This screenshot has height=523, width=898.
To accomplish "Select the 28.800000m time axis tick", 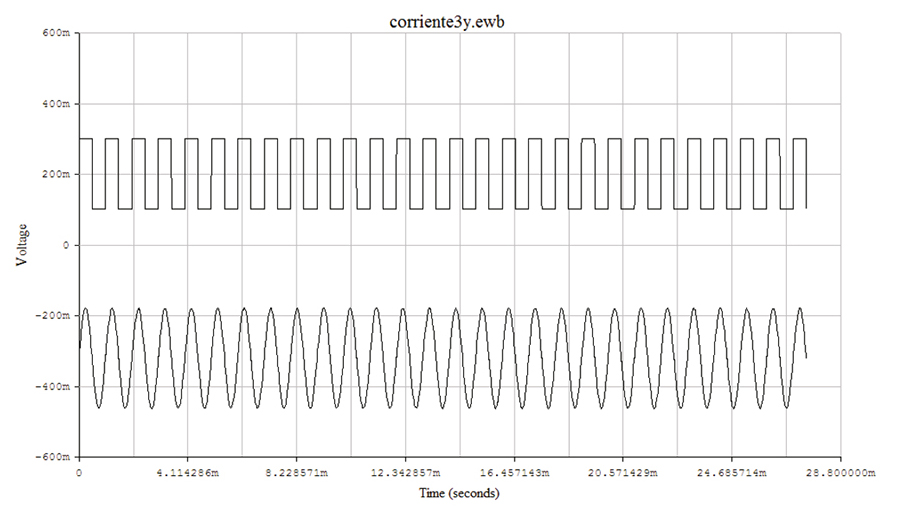I will tap(838, 470).
